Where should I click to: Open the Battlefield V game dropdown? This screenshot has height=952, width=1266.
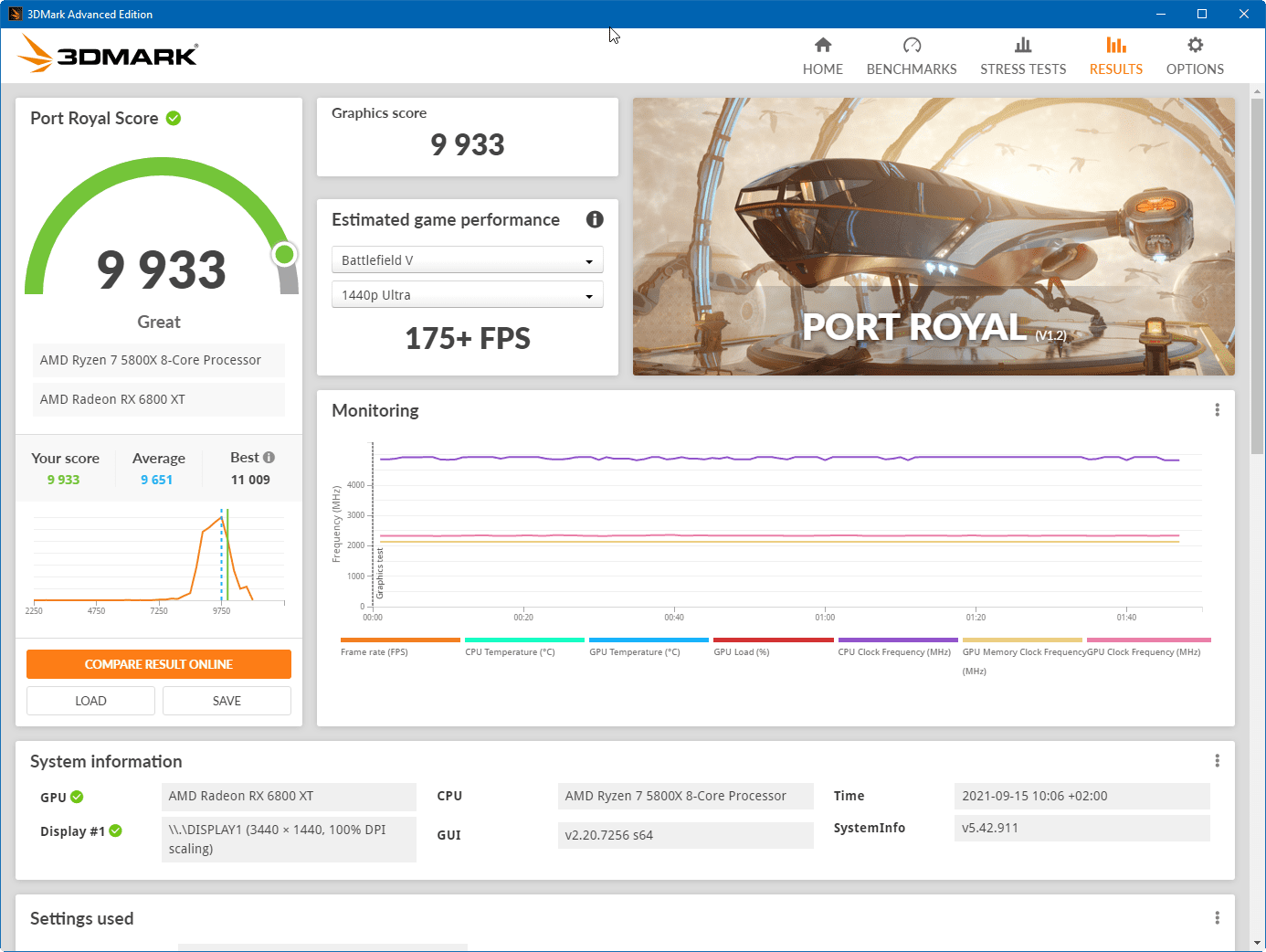[468, 260]
